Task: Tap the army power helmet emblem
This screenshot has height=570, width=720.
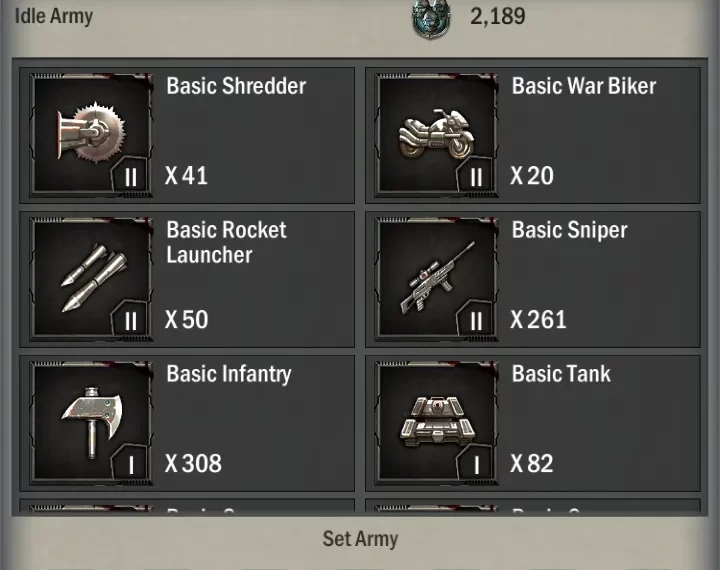Action: pyautogui.click(x=431, y=17)
